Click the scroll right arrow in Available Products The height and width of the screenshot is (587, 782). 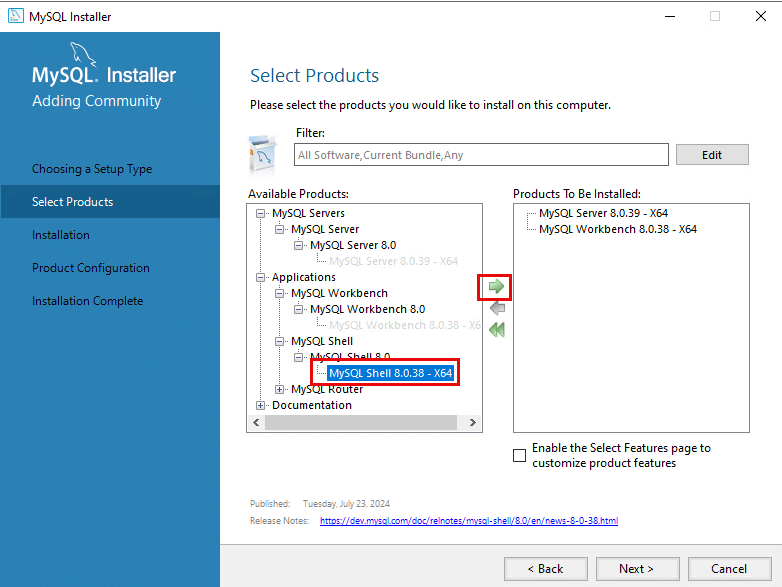pos(472,422)
